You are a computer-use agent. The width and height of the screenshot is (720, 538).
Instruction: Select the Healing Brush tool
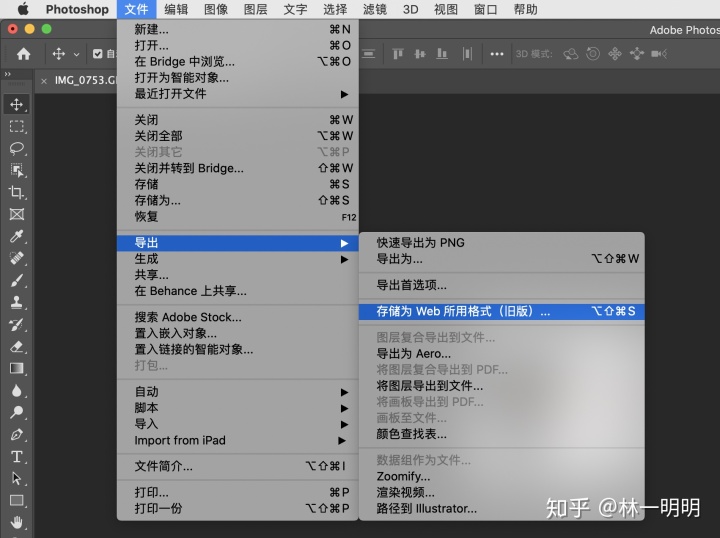(17, 258)
